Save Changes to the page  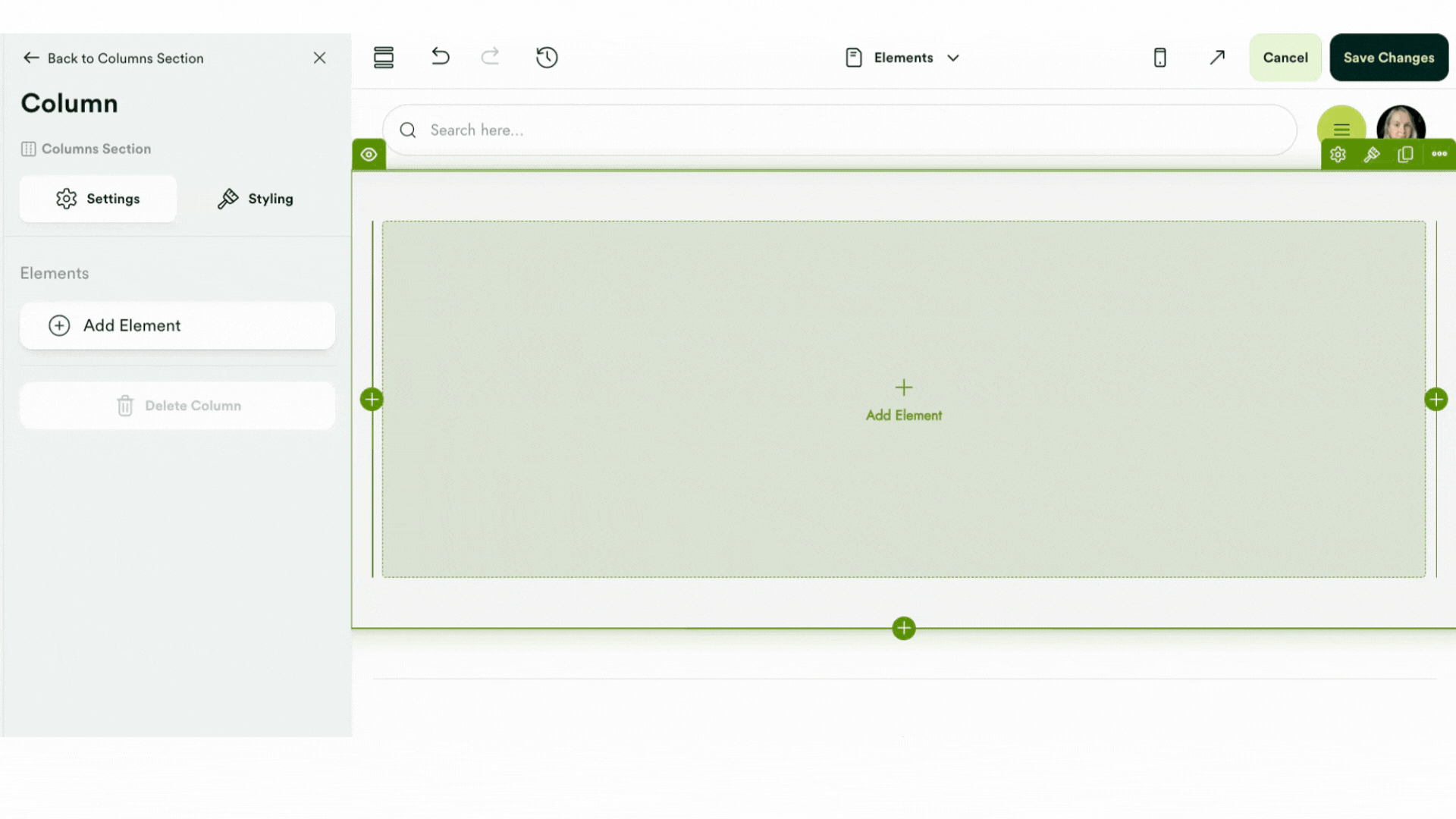pyautogui.click(x=1389, y=58)
